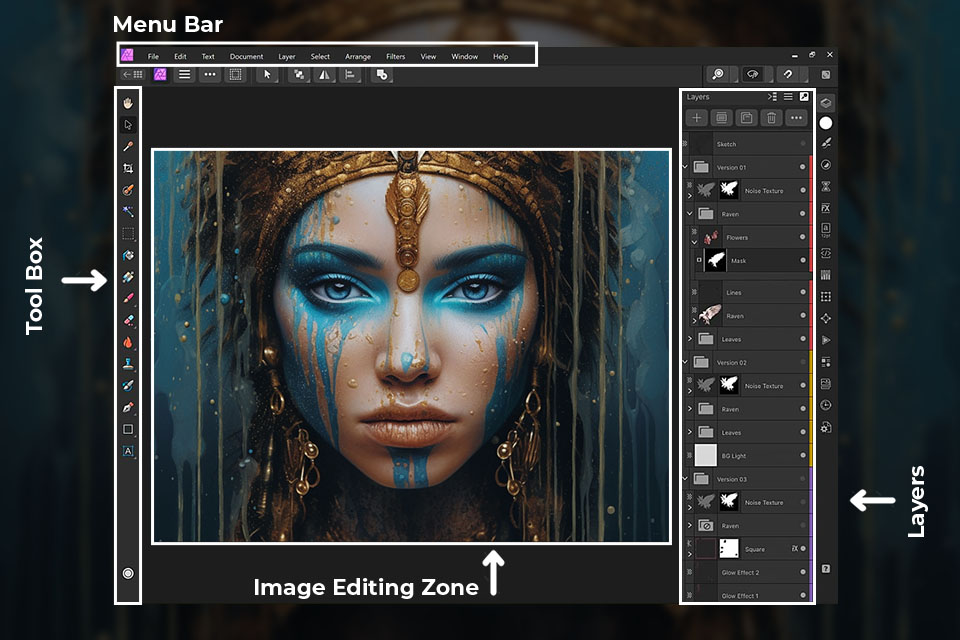The width and height of the screenshot is (960, 640).
Task: Open the Adjustments panel icon
Action: 826,165
